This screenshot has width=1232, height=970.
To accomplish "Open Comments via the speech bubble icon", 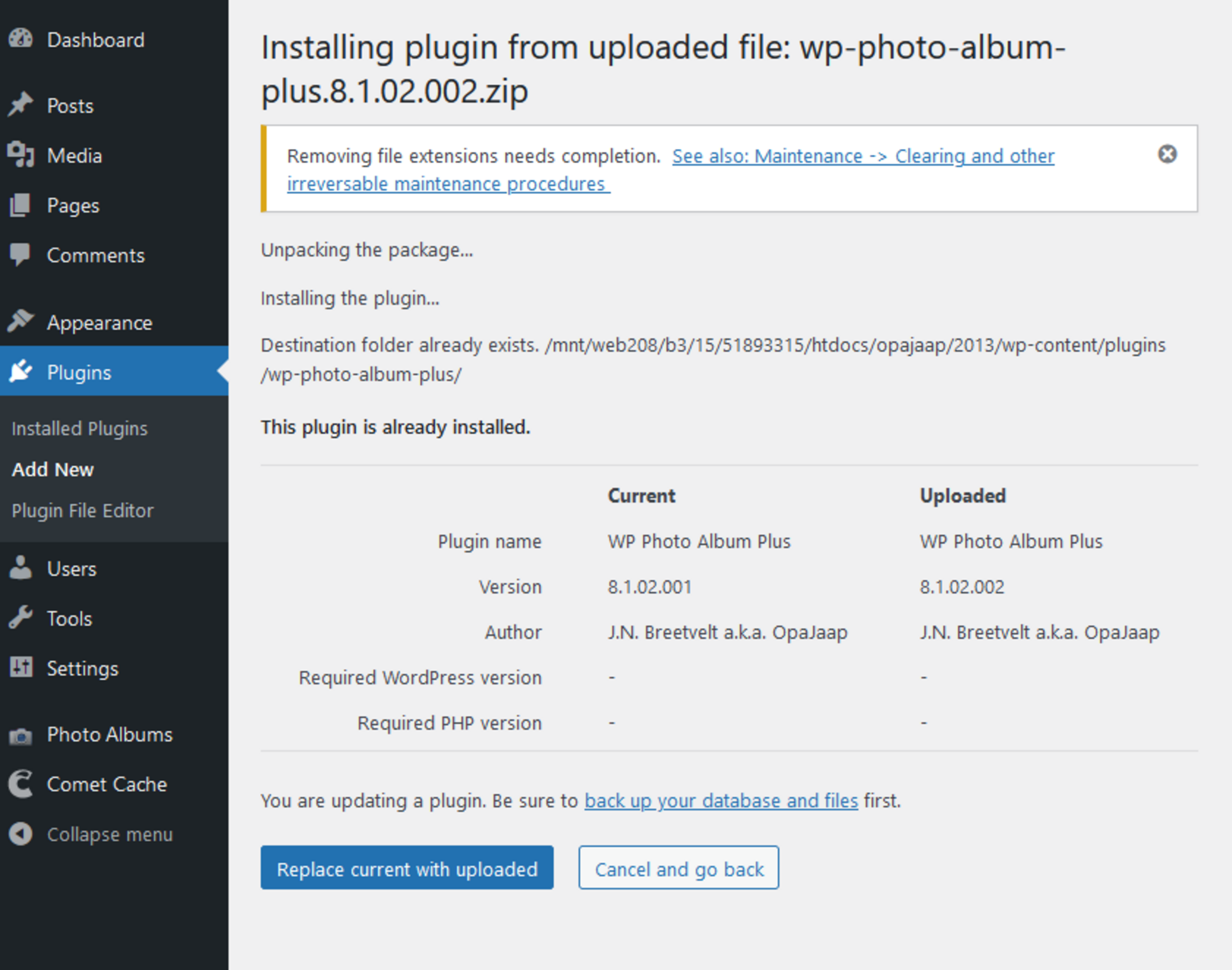I will point(21,254).
